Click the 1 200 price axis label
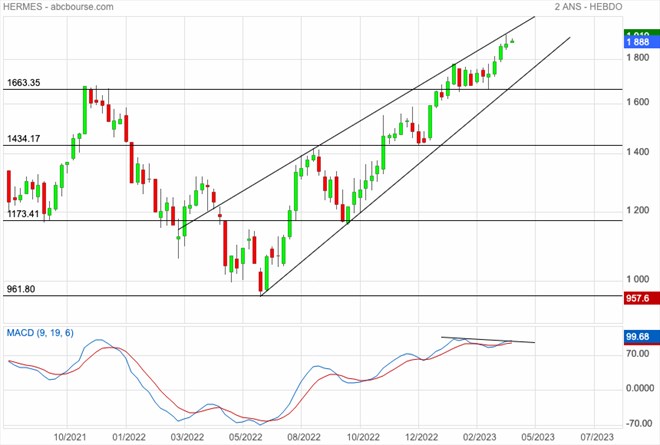The width and height of the screenshot is (660, 445). (638, 210)
